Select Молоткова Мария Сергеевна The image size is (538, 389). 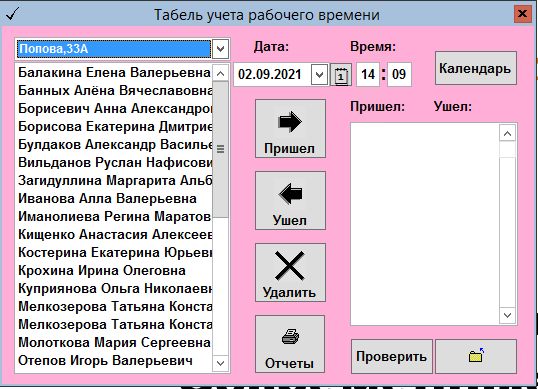pyautogui.click(x=115, y=342)
